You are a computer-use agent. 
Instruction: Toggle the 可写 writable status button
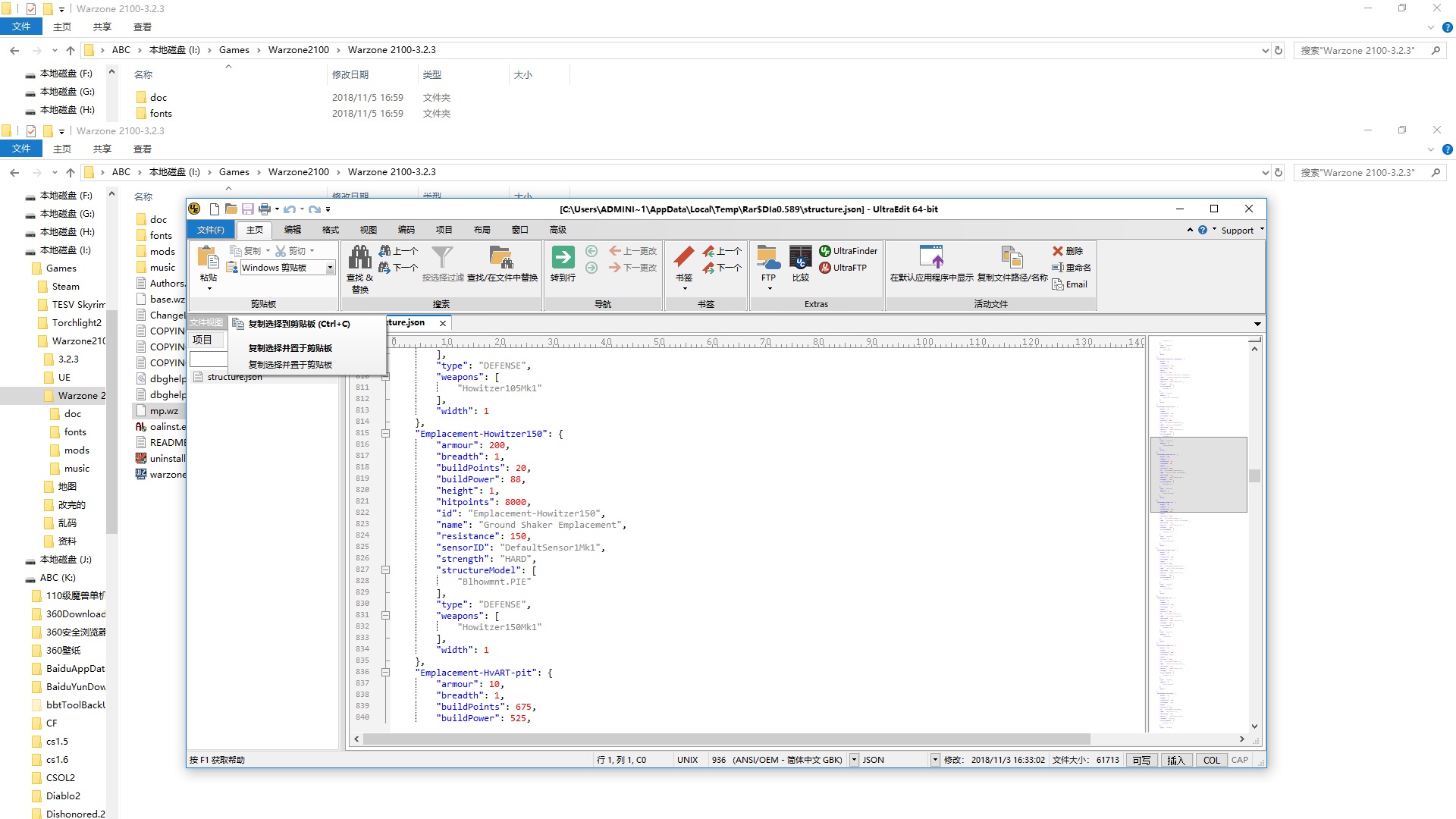(1141, 760)
